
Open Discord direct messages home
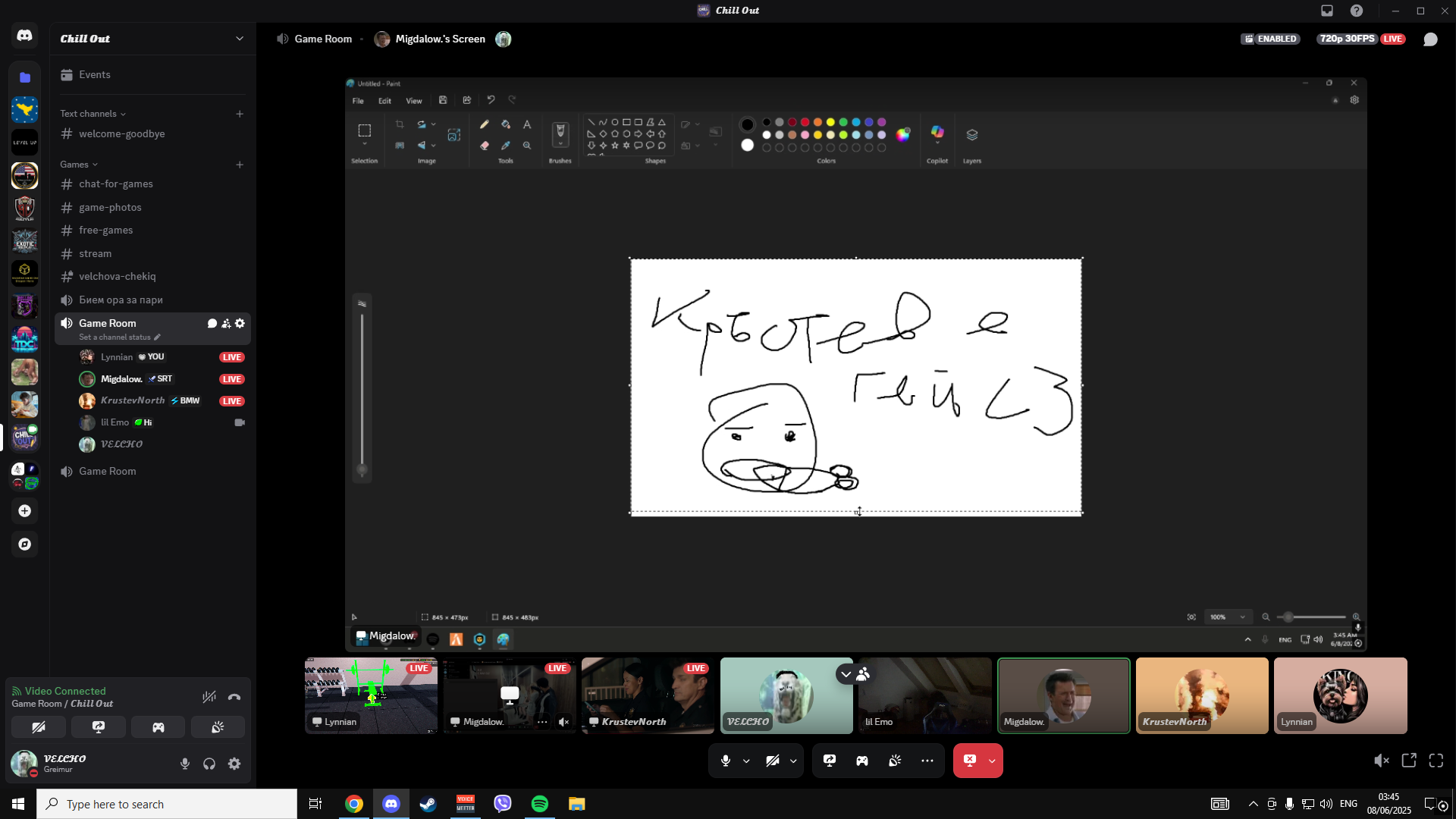[x=24, y=36]
